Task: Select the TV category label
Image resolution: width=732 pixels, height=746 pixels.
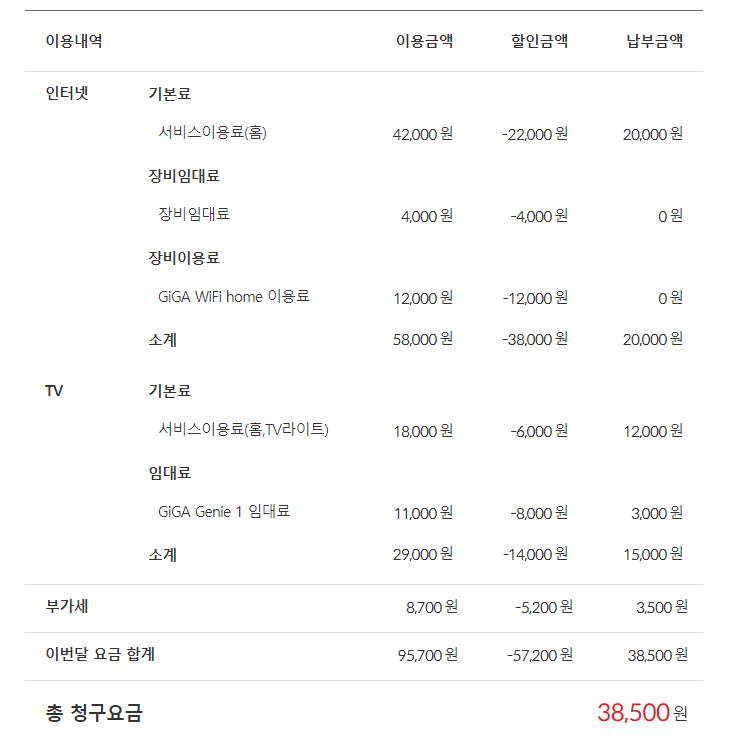Action: 54,390
